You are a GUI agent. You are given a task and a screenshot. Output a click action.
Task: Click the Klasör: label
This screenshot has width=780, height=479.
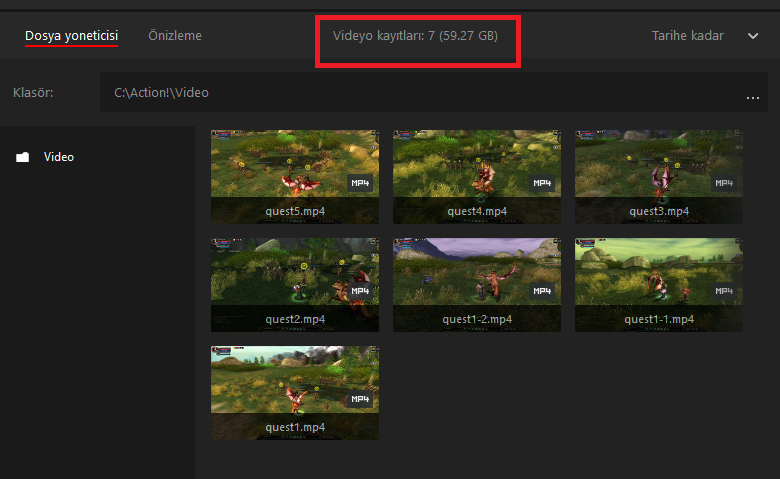click(33, 93)
